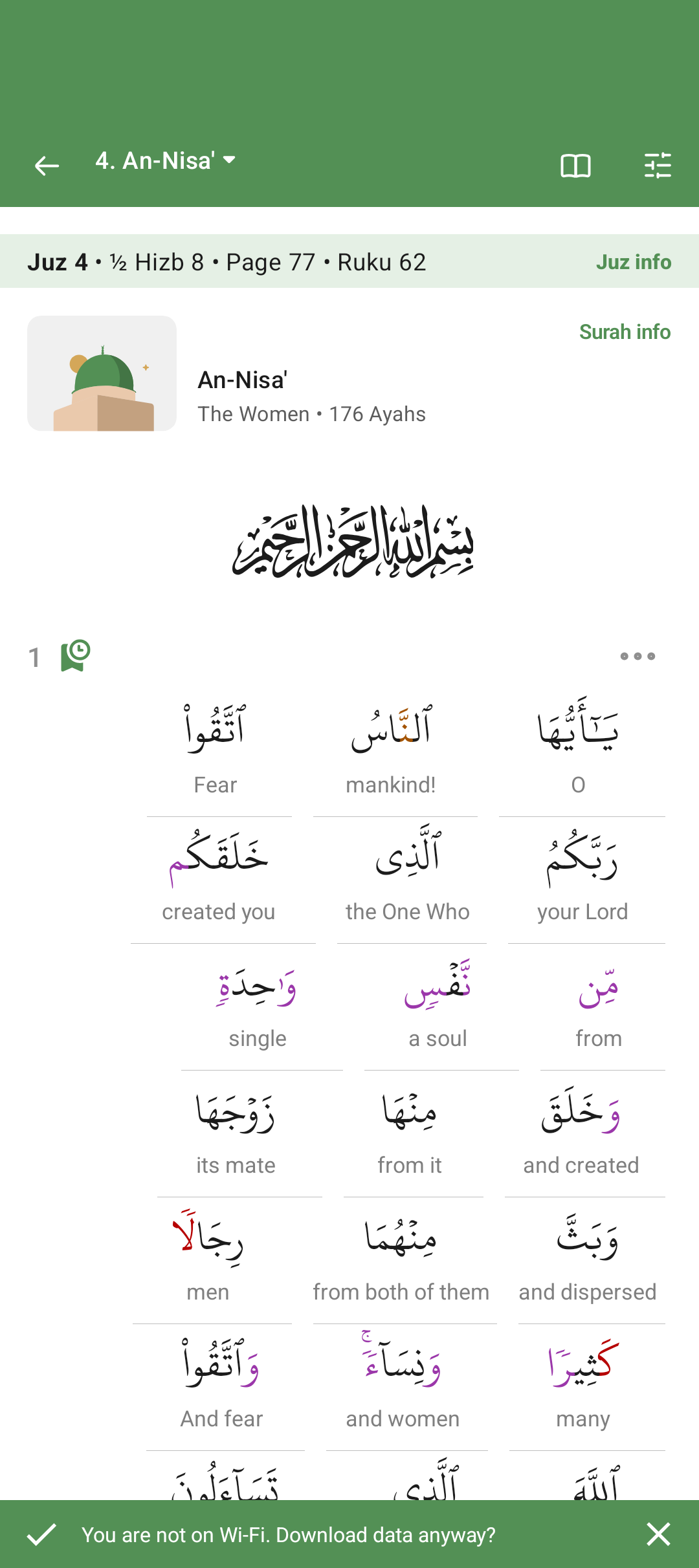Select the word 'from both of them'
Viewport: 699px width, 1568px height.
point(401,1259)
